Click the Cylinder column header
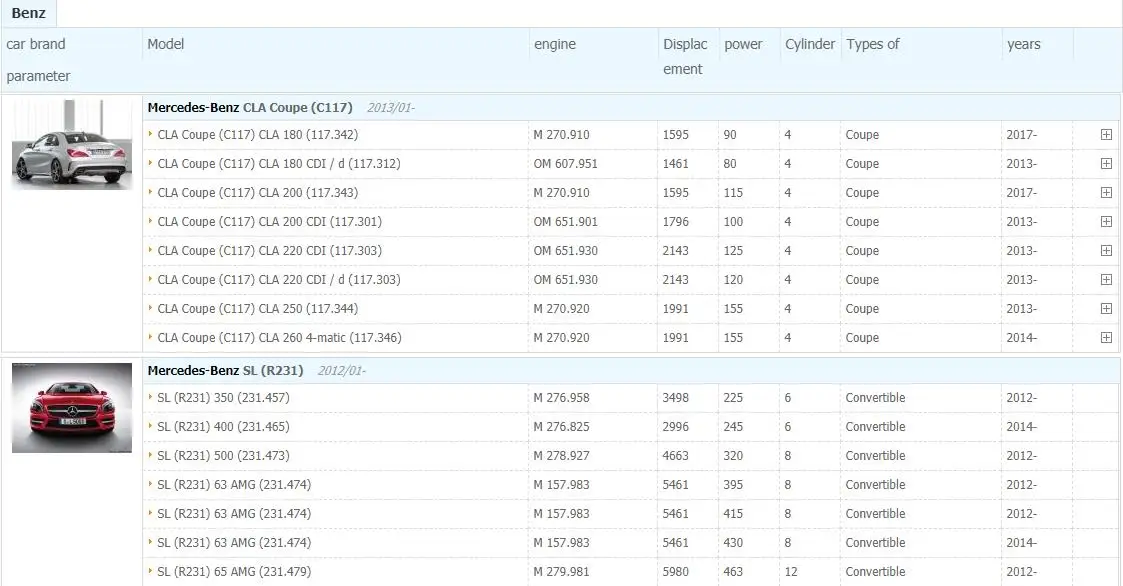 point(809,44)
